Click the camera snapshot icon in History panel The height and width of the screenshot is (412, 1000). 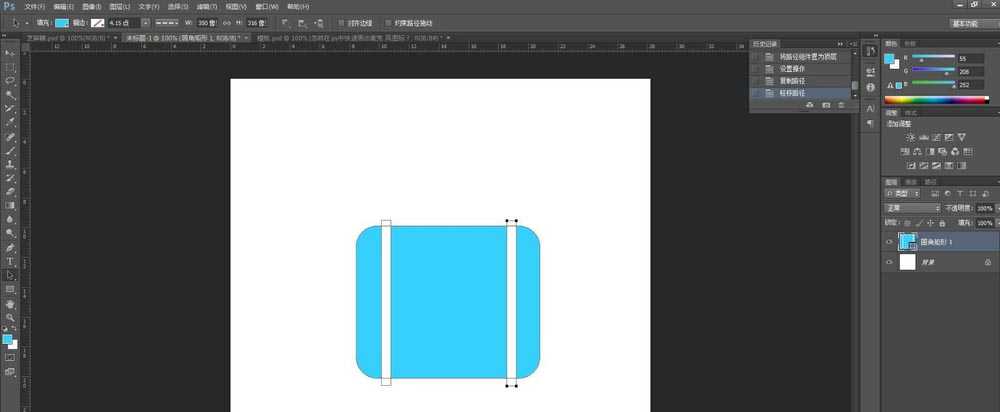pyautogui.click(x=826, y=104)
